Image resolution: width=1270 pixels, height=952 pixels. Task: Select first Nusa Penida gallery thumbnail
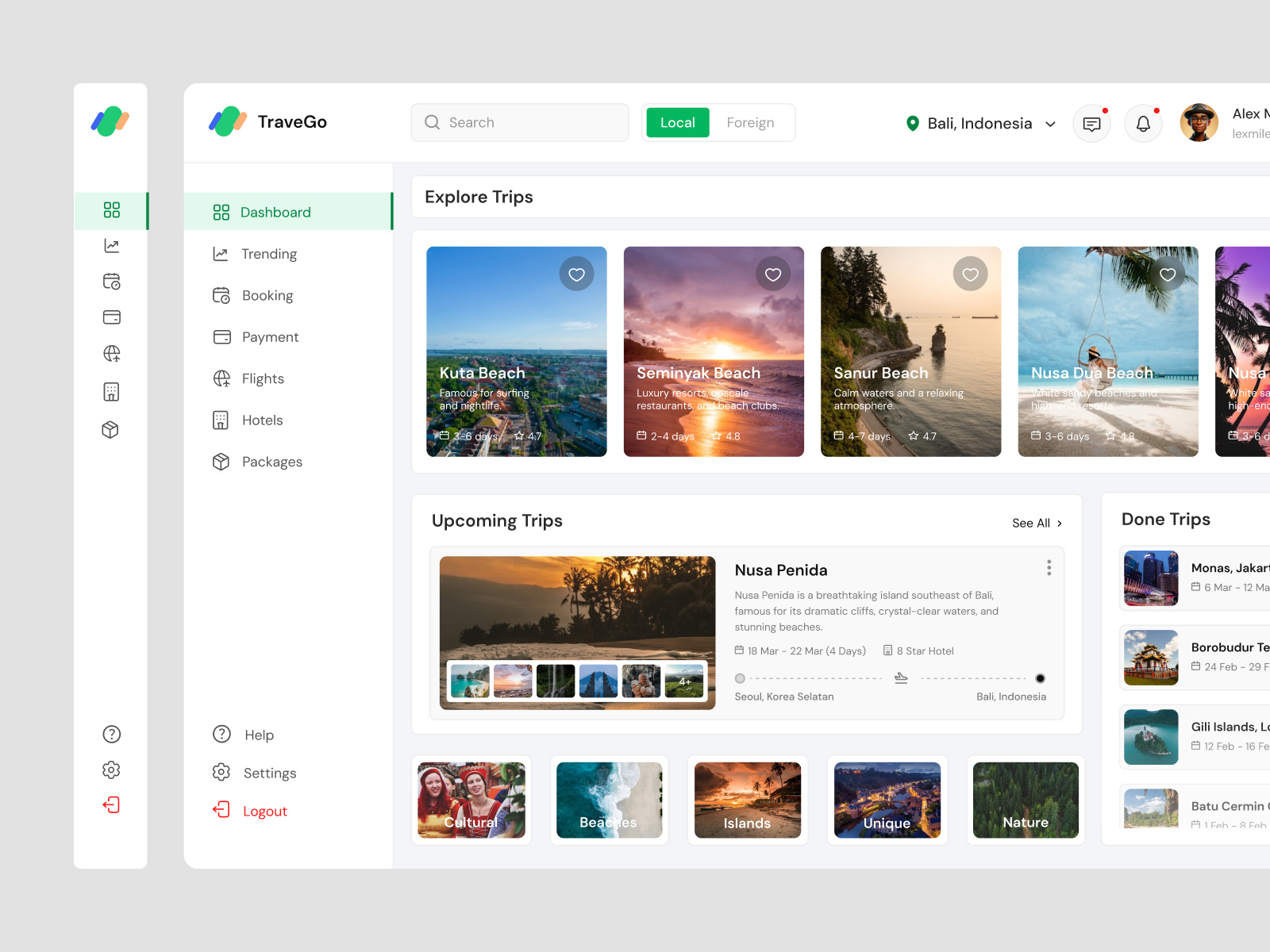pyautogui.click(x=470, y=681)
